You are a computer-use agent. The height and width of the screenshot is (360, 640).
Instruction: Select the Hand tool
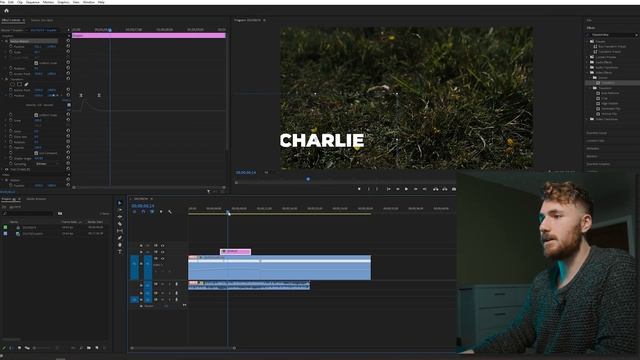[120, 245]
